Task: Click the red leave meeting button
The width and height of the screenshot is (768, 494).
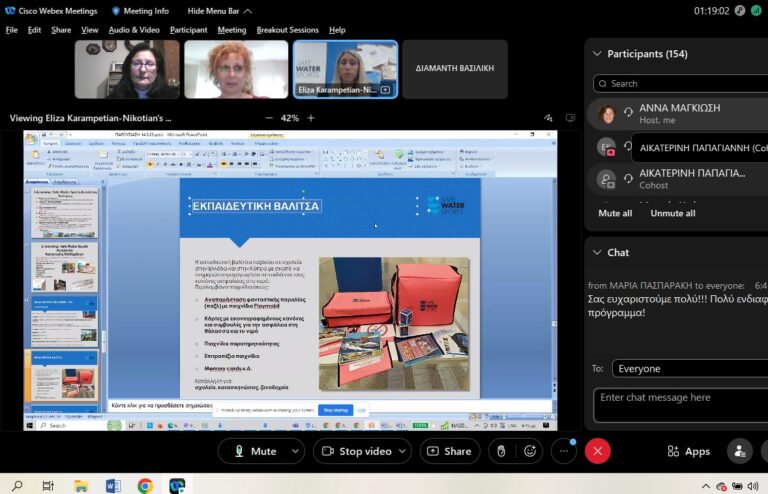Action: tap(598, 451)
